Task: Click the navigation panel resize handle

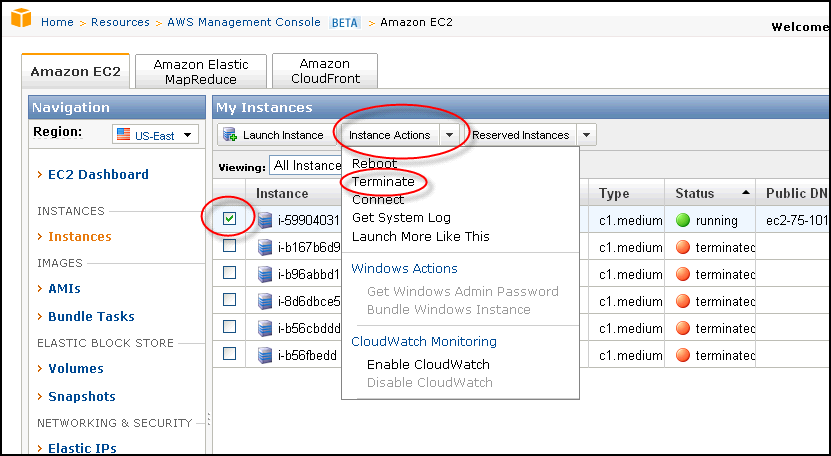Action: point(208,420)
